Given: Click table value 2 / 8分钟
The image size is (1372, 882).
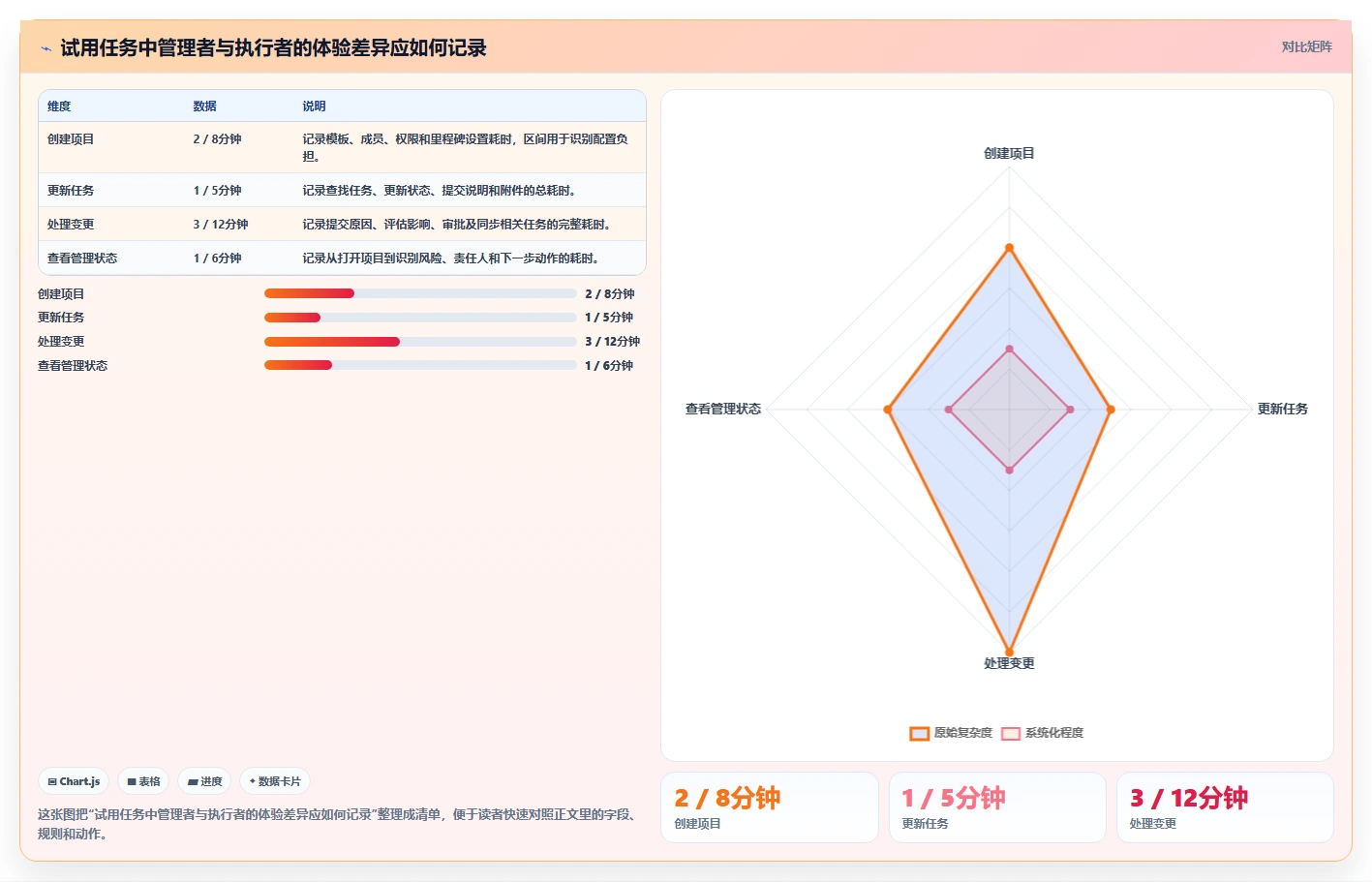Looking at the screenshot, I should click(217, 139).
